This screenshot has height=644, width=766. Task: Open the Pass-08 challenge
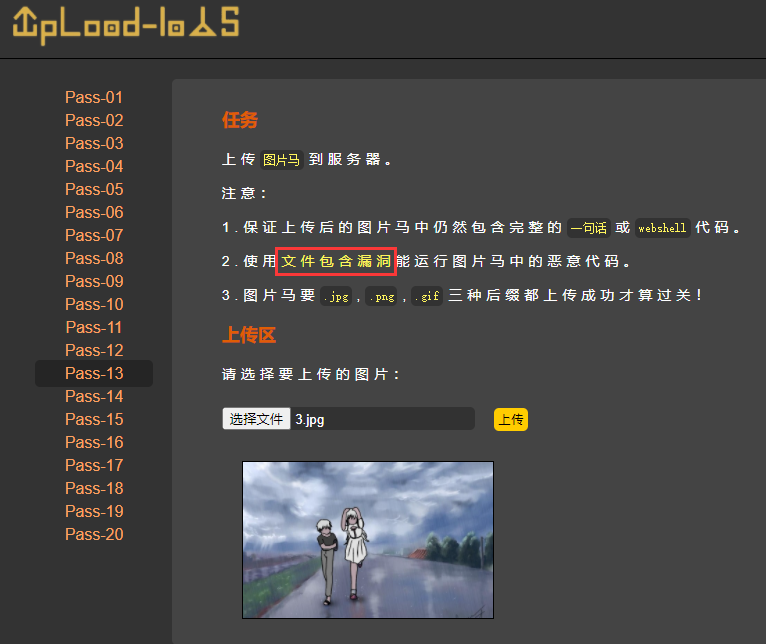coord(94,258)
